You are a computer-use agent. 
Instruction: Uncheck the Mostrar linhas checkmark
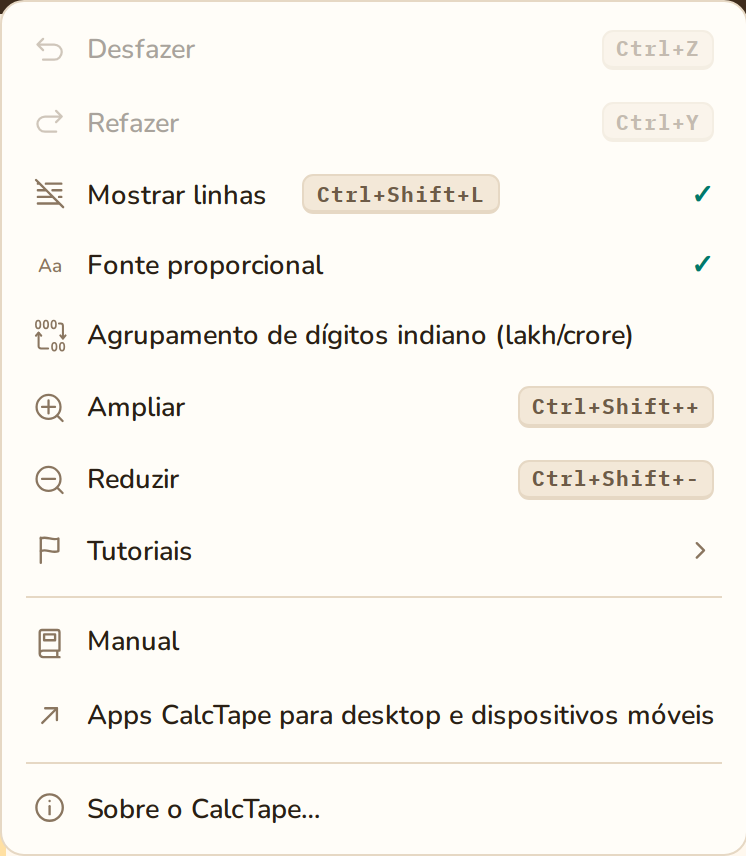[702, 194]
